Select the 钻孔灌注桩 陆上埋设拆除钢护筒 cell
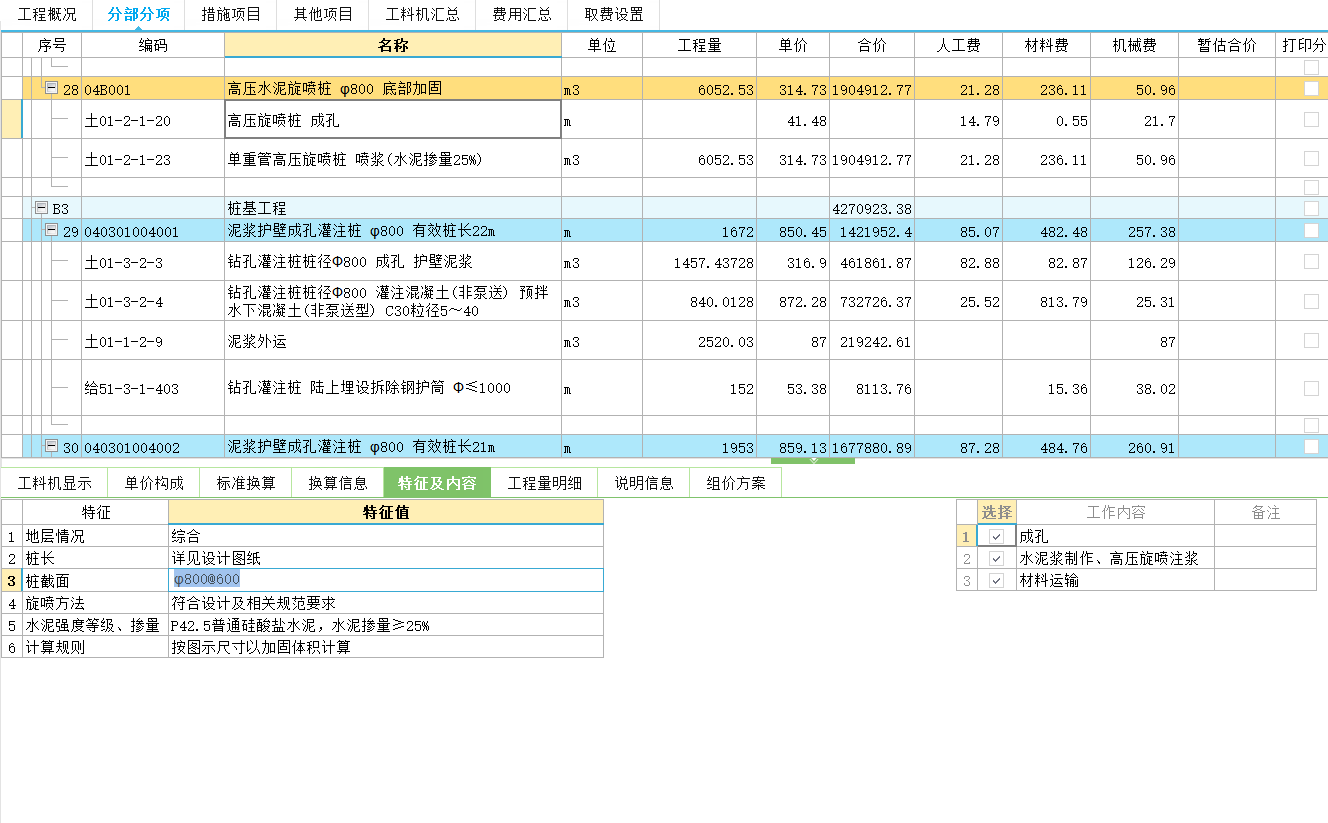Viewport: 1328px width, 823px height. pyautogui.click(x=393, y=388)
